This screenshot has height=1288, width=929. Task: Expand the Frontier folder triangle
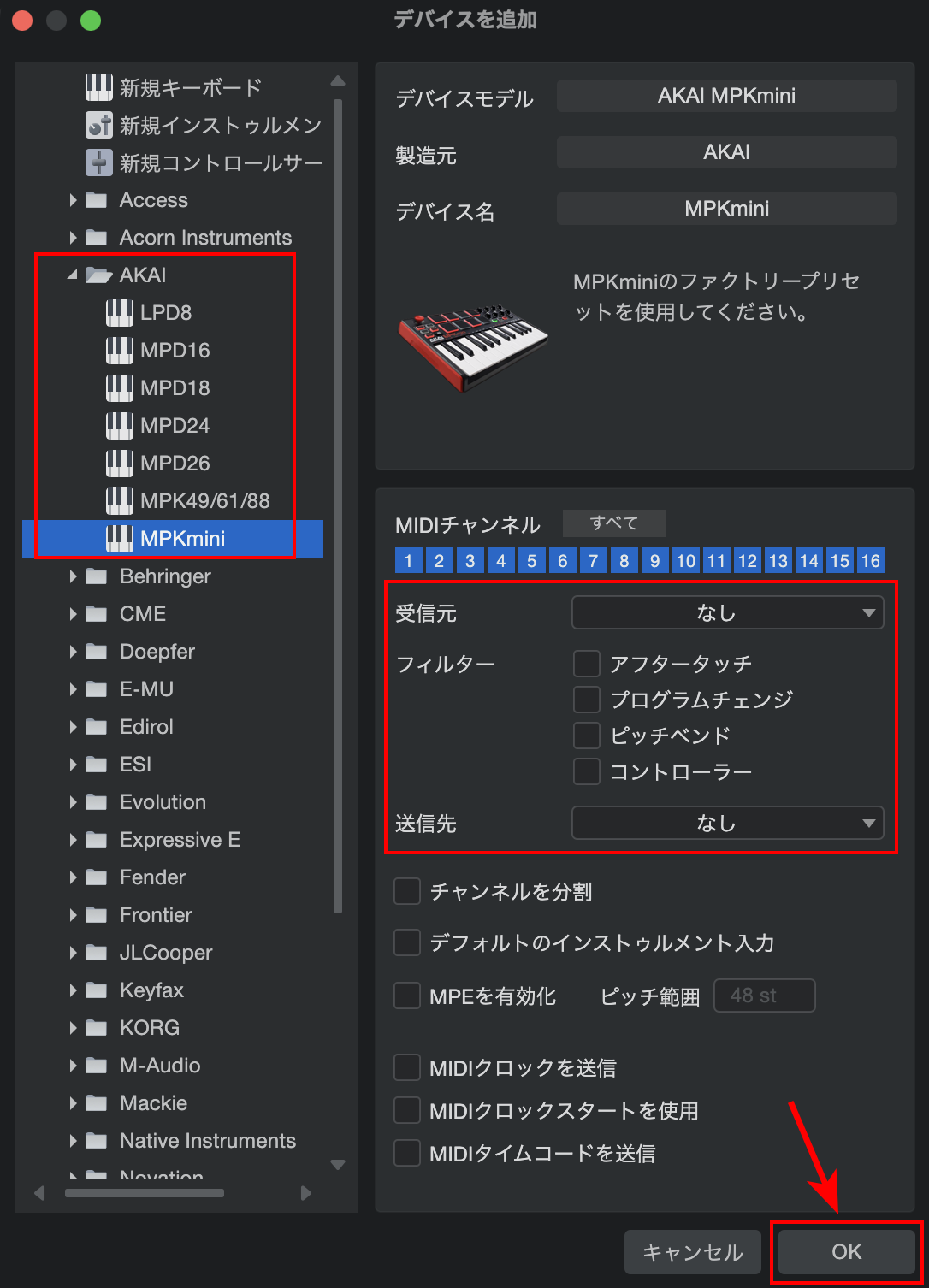73,915
